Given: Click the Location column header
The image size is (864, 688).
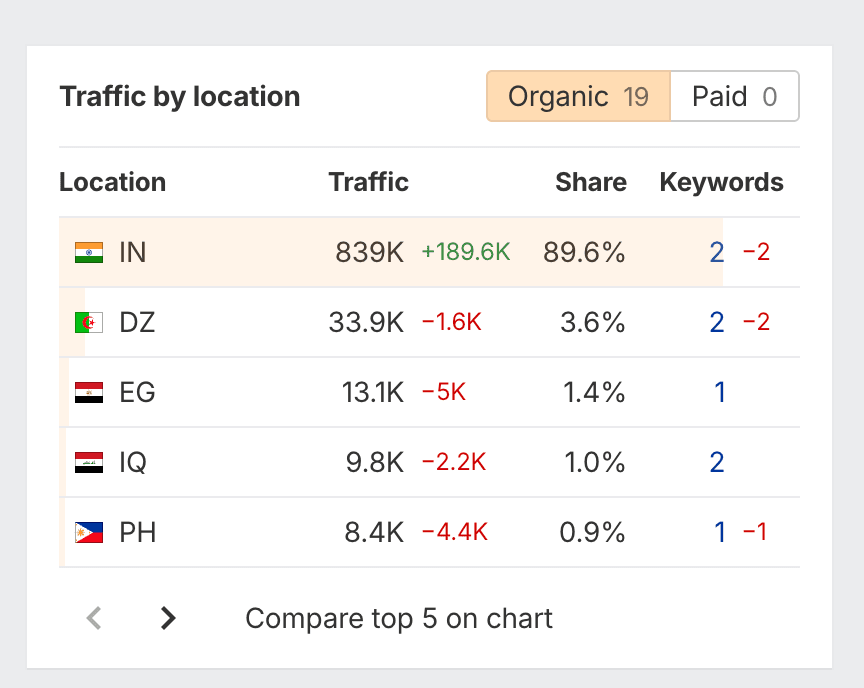Looking at the screenshot, I should click(x=112, y=182).
